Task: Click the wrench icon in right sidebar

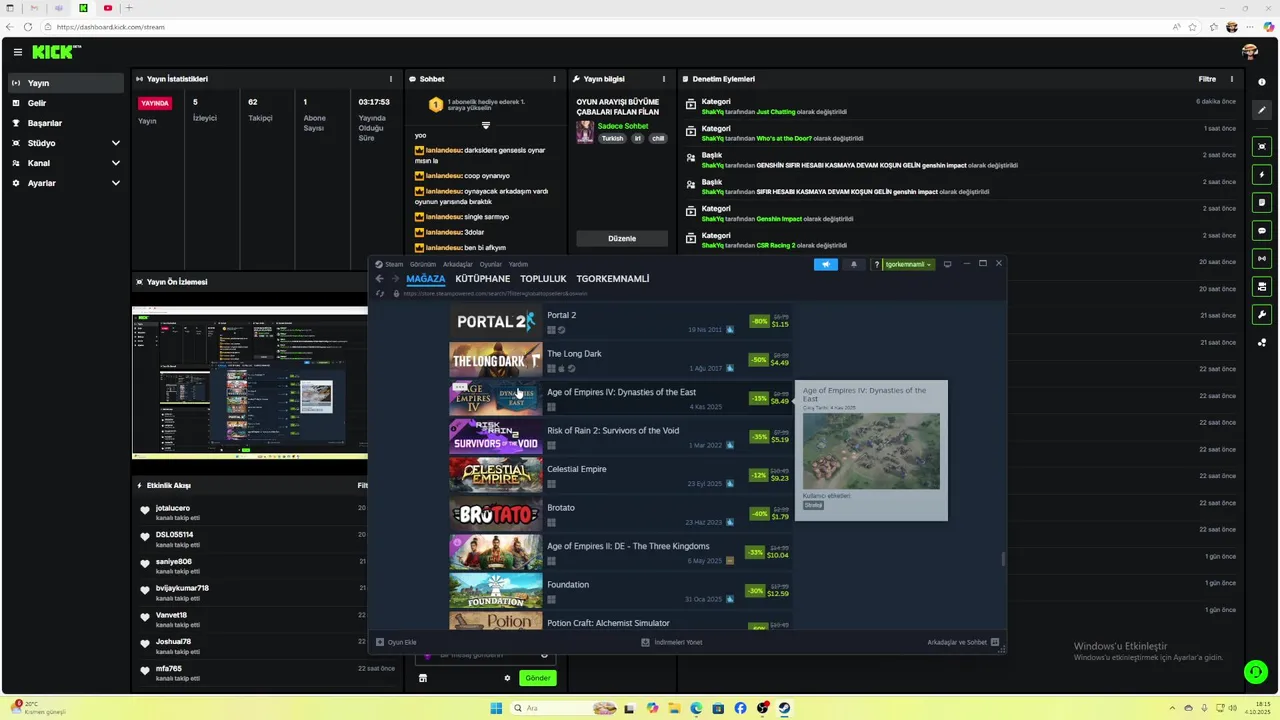Action: tap(1262, 315)
